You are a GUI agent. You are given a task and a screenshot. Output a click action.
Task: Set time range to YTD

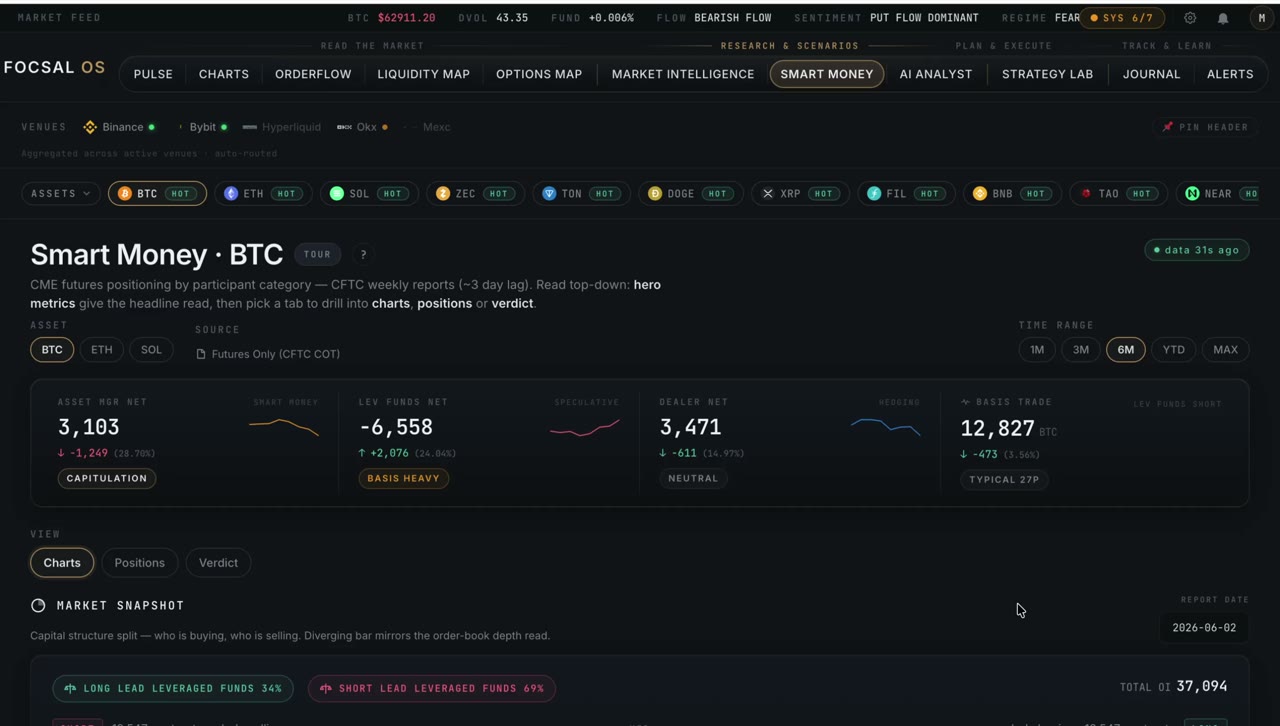(1174, 350)
